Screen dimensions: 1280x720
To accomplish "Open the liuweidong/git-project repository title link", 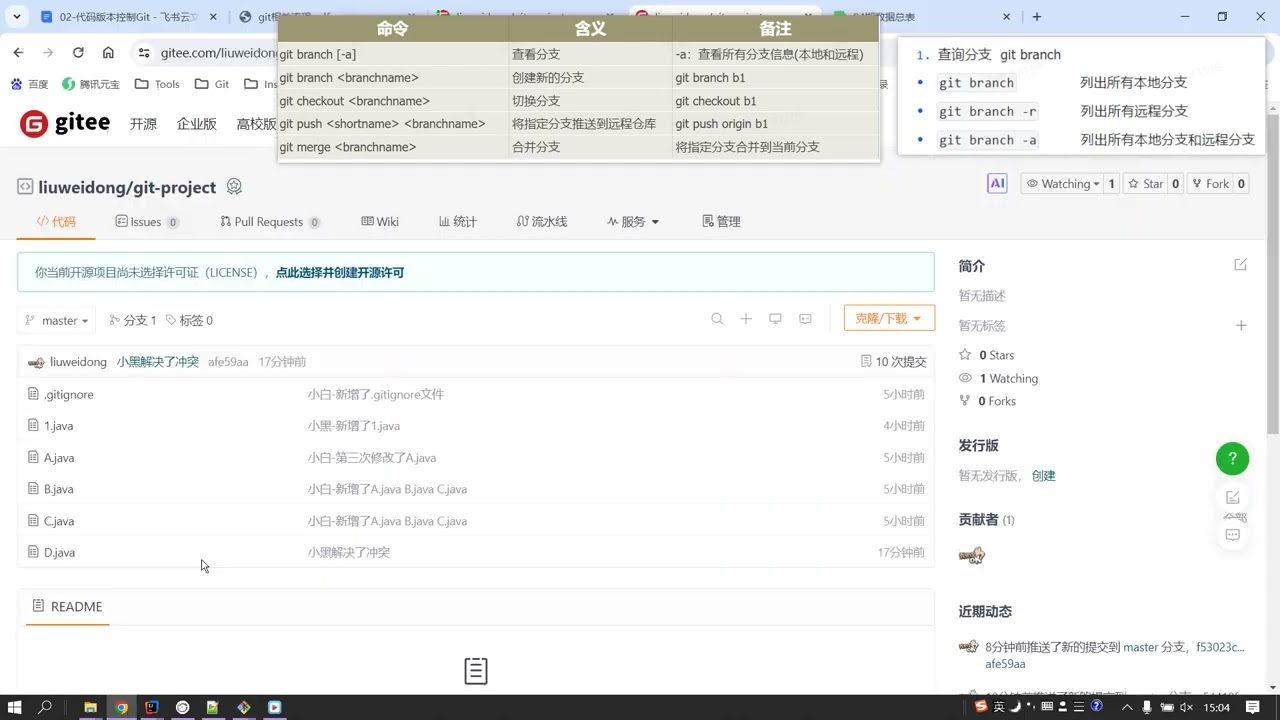I will [127, 187].
